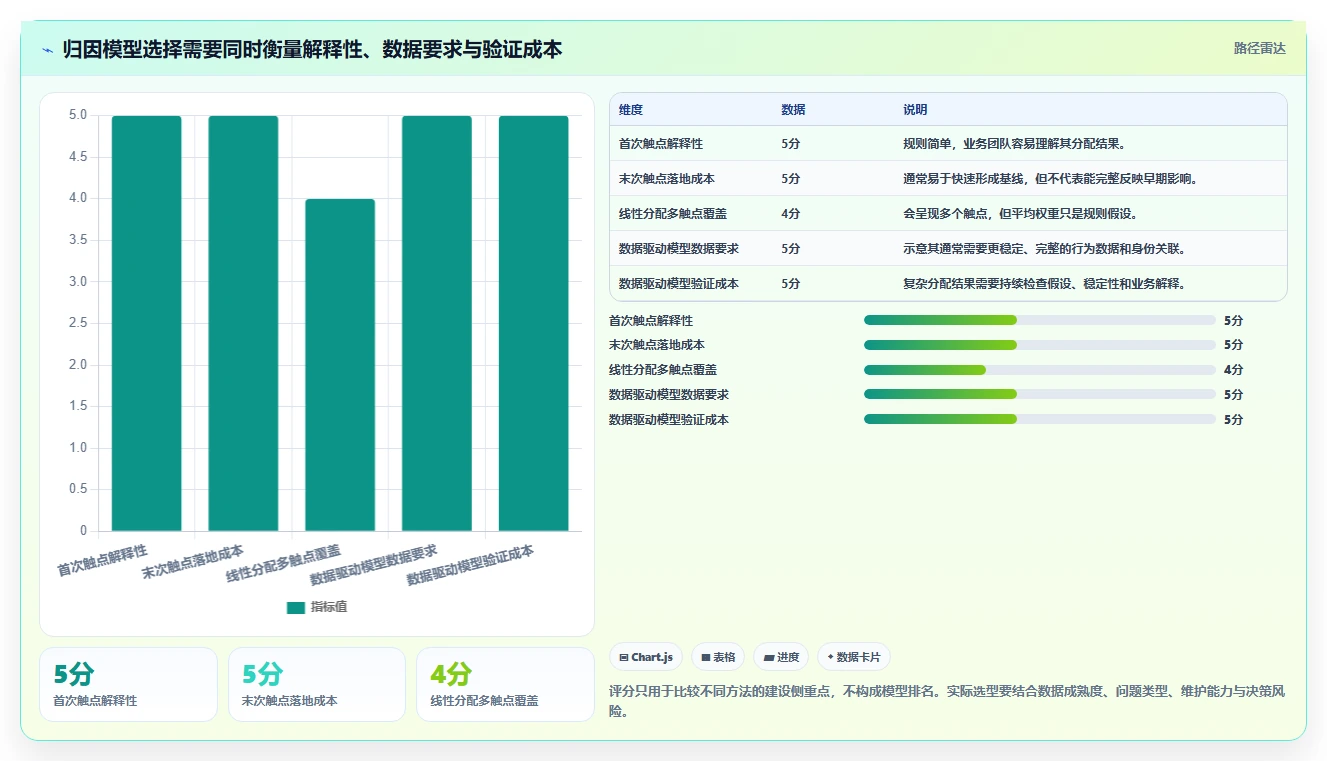Click the progress bar for 首次触点解释性
Screen dimensions: 1327x761
1040,320
